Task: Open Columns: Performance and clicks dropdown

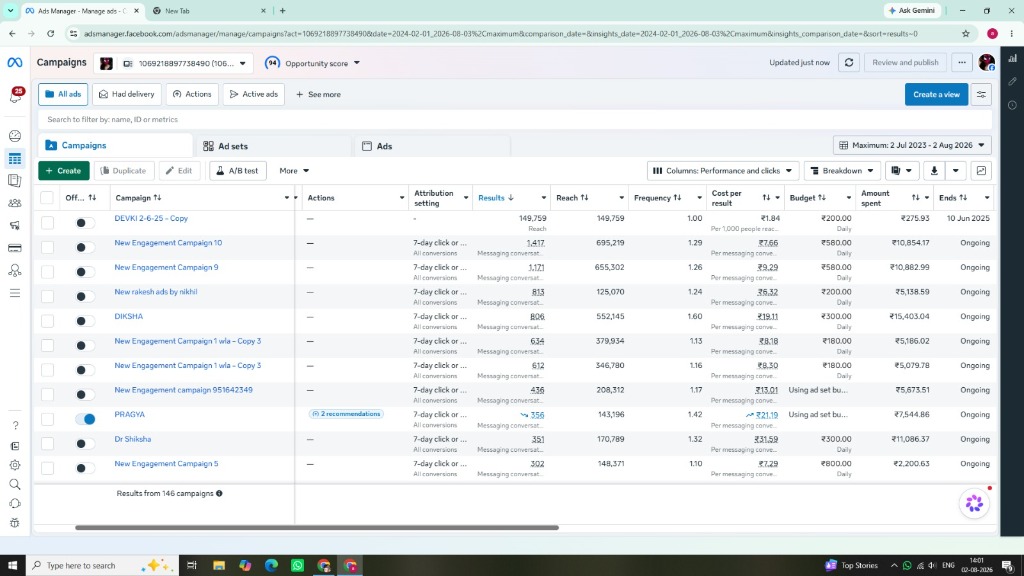Action: [x=723, y=171]
